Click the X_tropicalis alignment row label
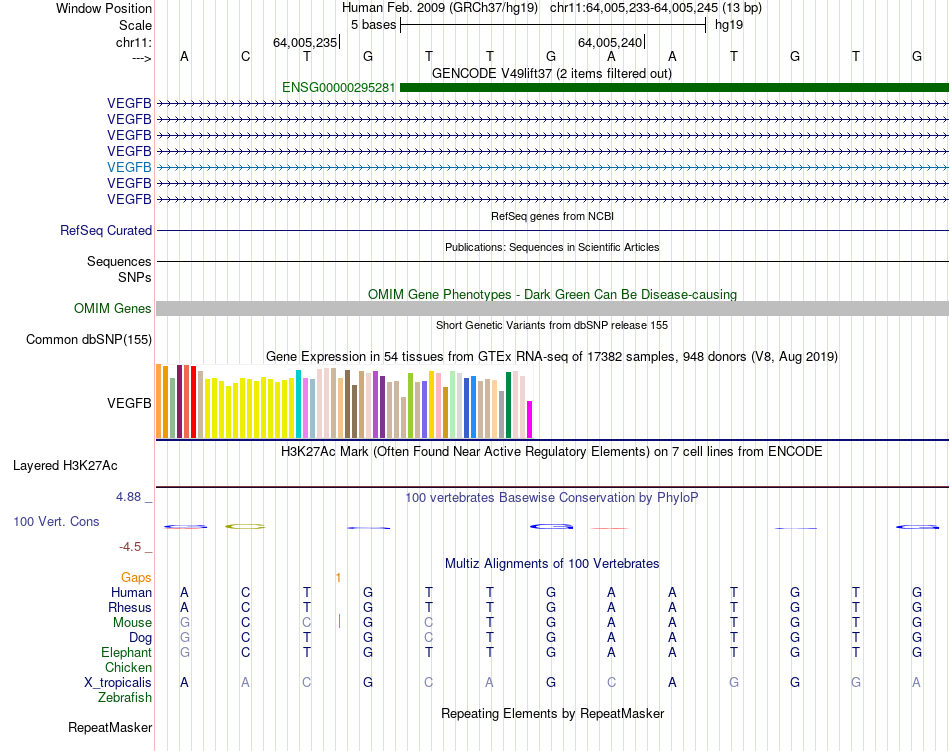Screen dimensions: 950x751 point(118,683)
